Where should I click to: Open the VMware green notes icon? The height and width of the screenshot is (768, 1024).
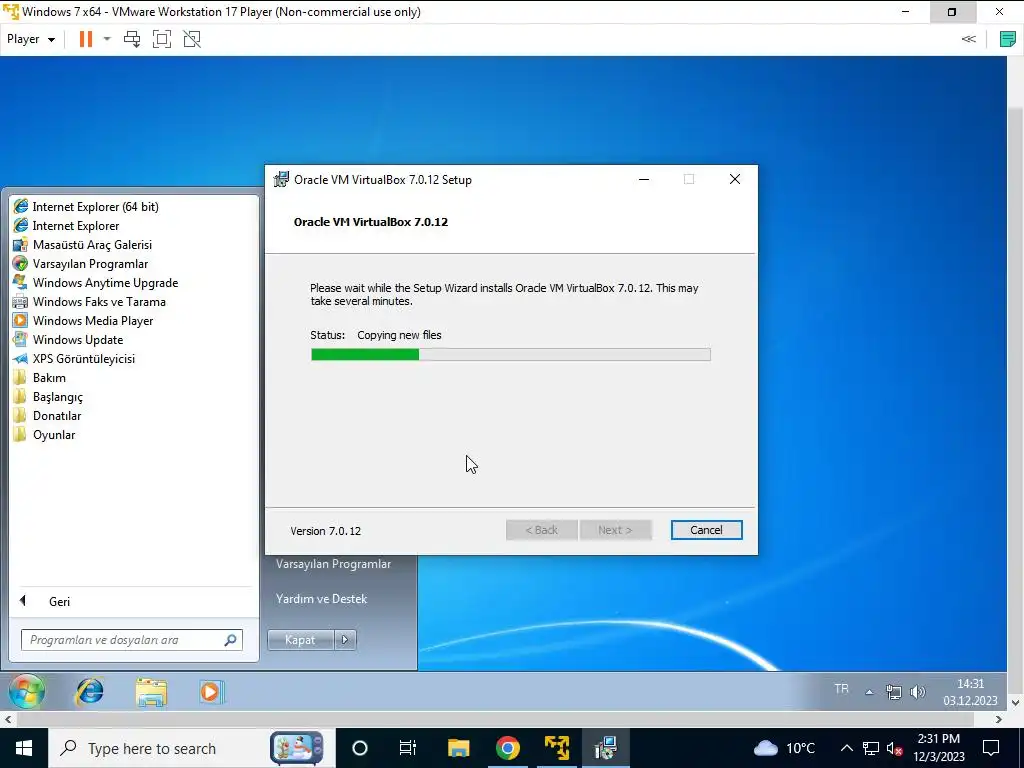1008,39
